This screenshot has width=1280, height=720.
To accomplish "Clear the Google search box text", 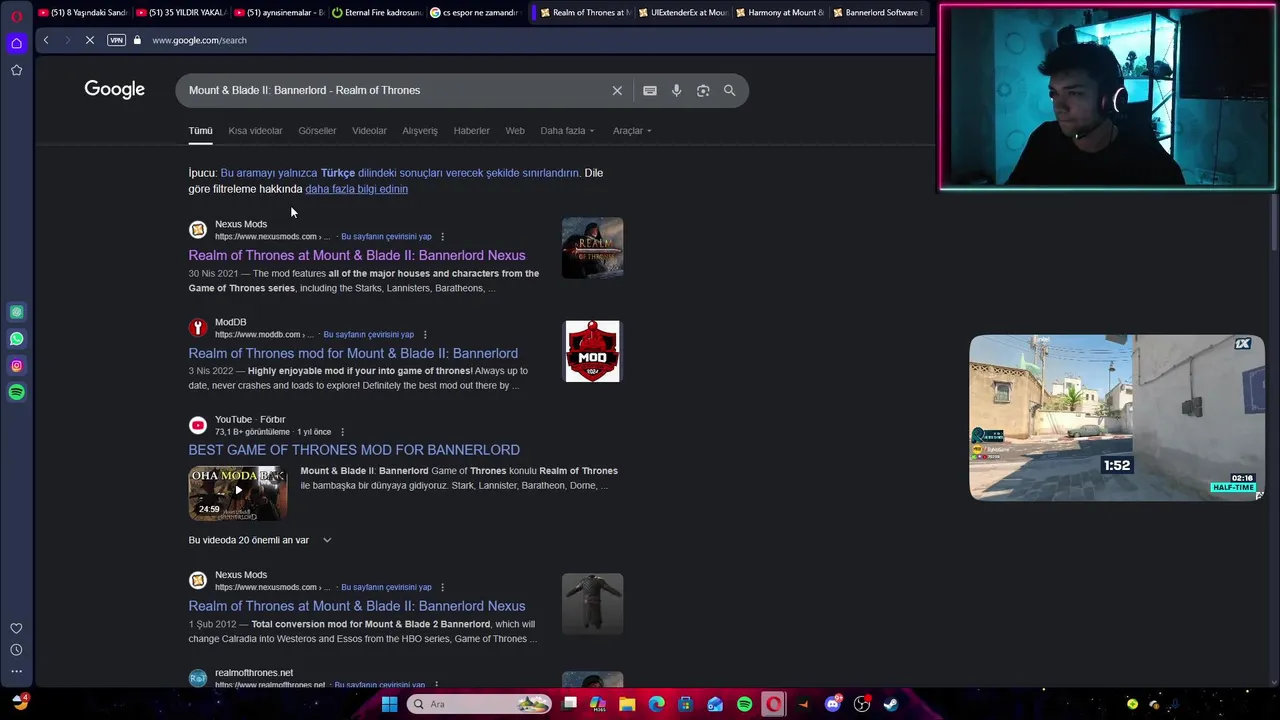I will 617,91.
